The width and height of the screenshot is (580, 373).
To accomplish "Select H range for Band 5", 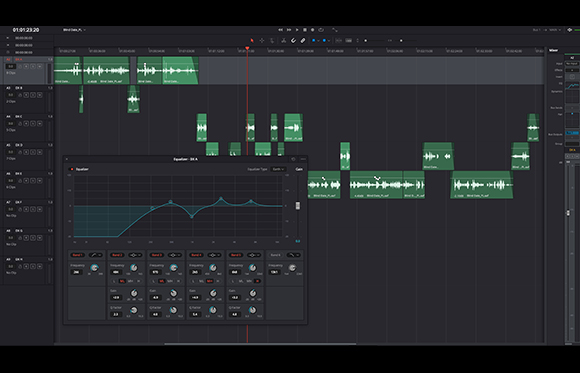I will pyautogui.click(x=257, y=281).
